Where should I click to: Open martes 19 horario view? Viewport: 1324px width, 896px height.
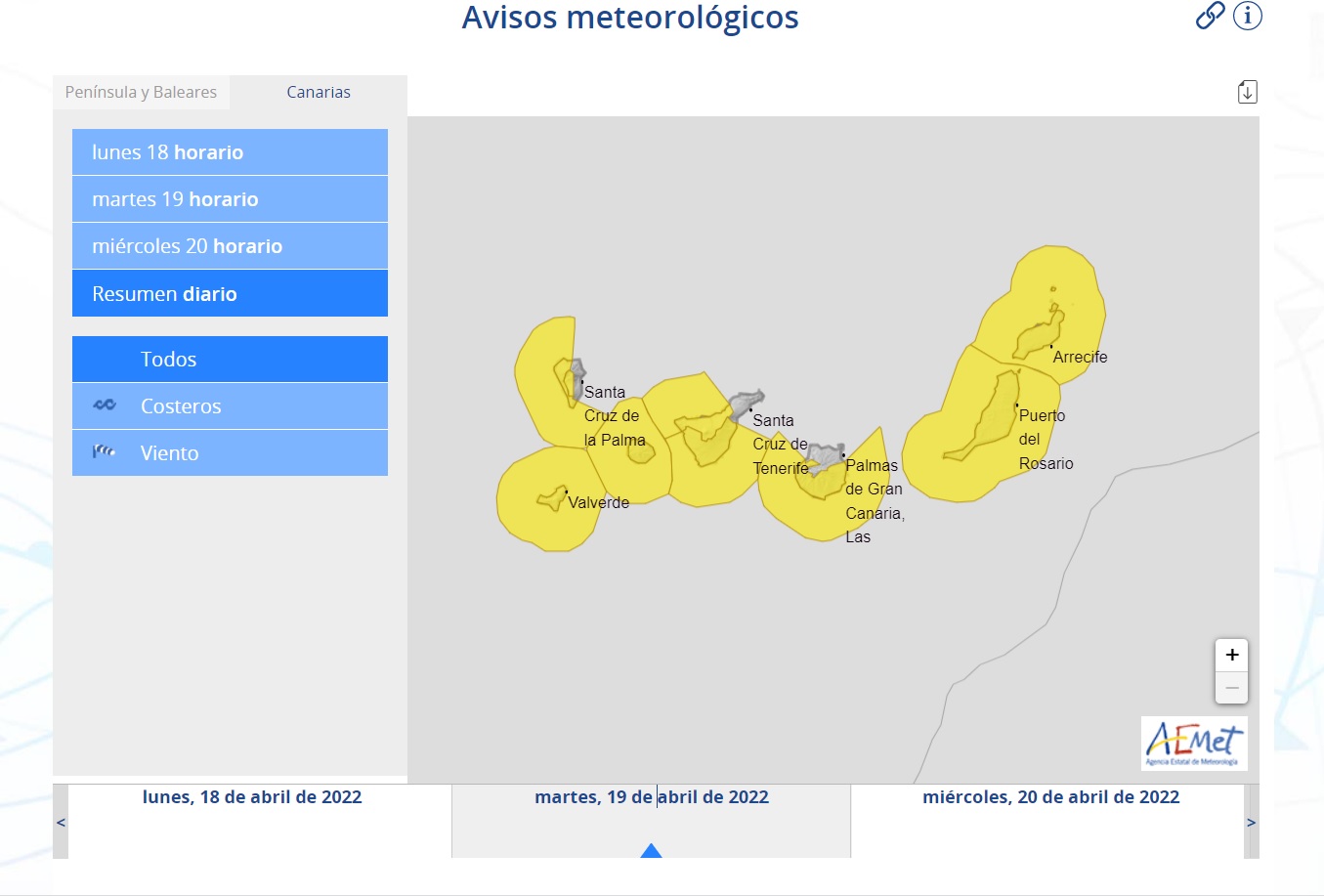pyautogui.click(x=230, y=199)
